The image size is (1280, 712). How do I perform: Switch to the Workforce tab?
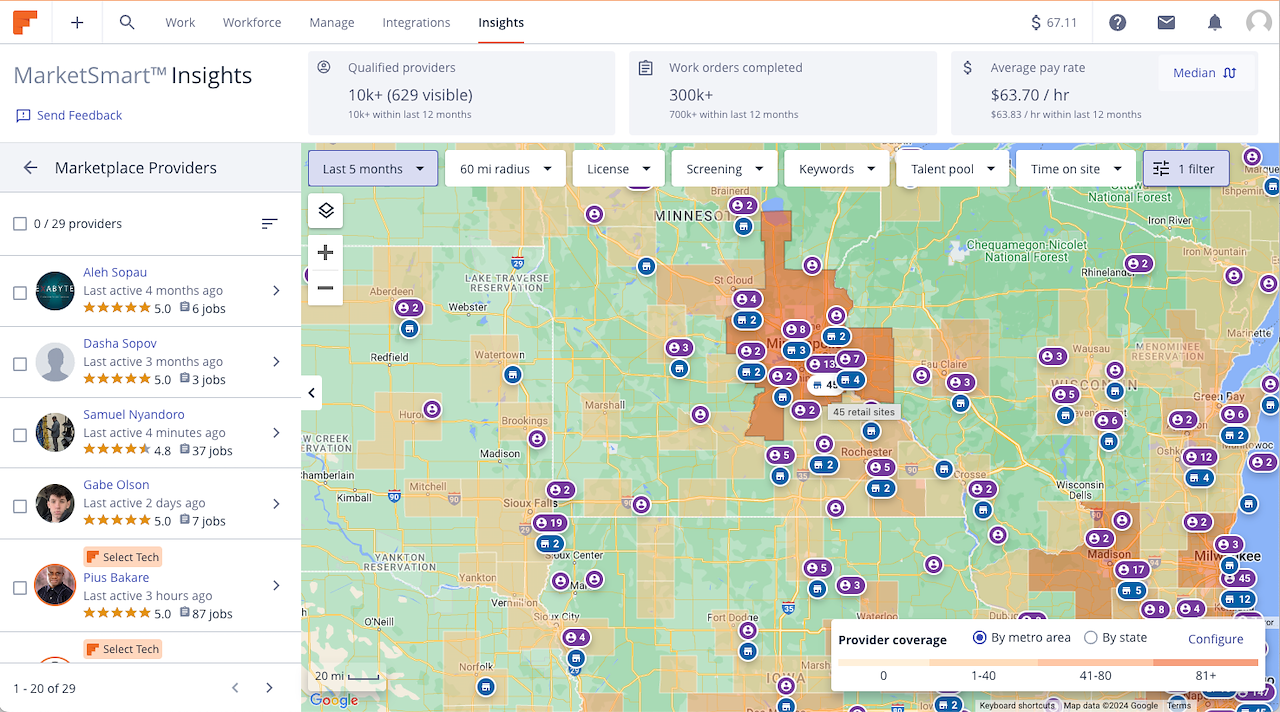click(x=252, y=22)
